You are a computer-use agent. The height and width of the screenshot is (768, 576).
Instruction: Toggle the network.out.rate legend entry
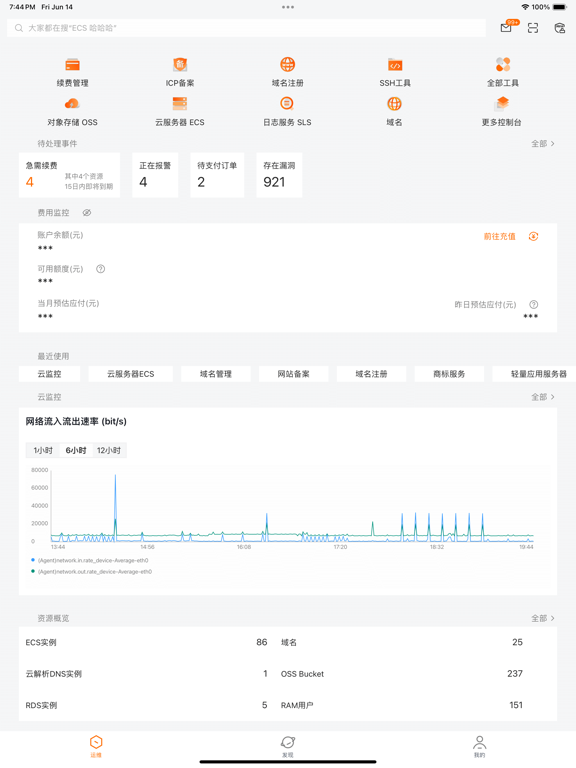tap(92, 572)
